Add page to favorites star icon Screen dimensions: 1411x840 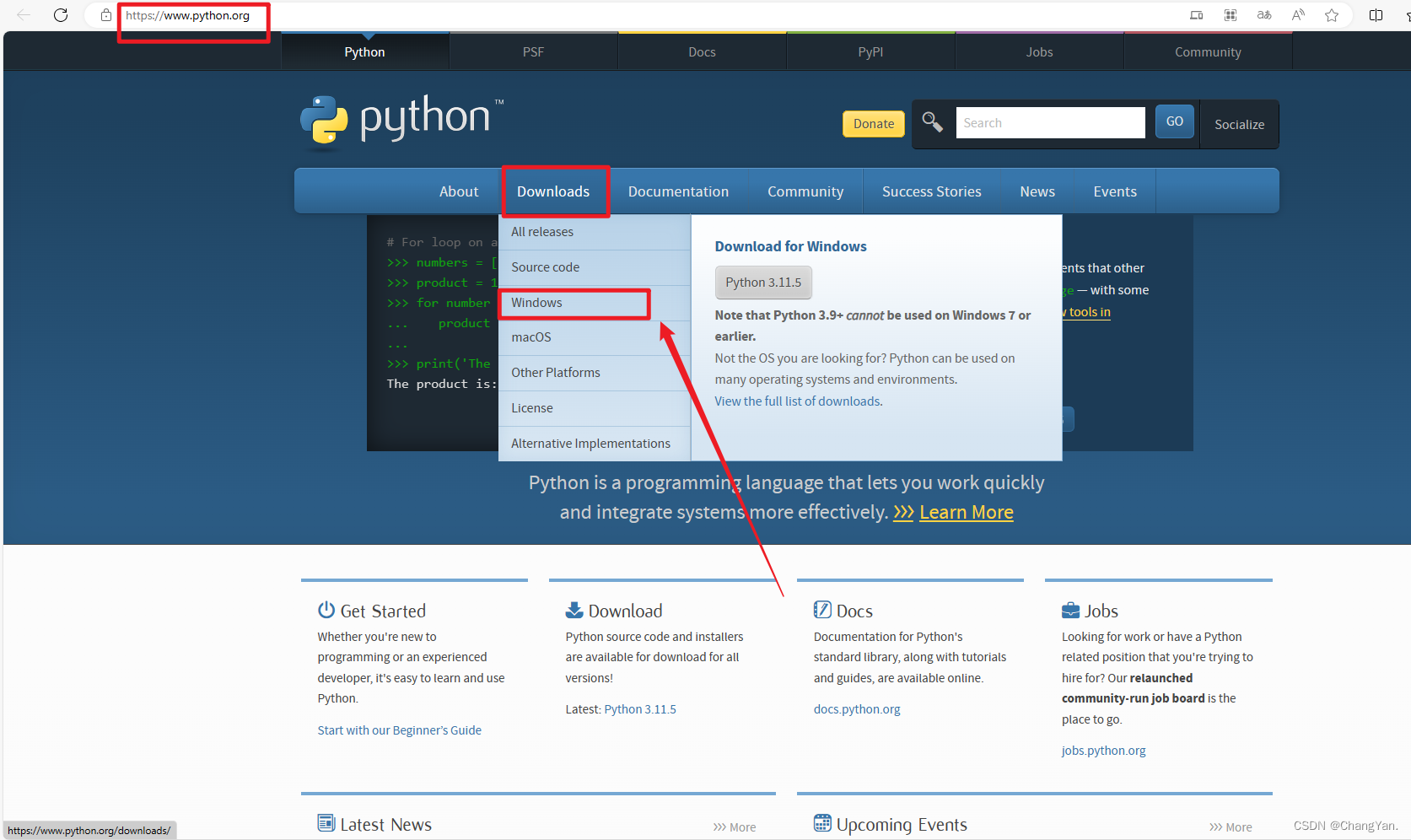tap(1332, 15)
